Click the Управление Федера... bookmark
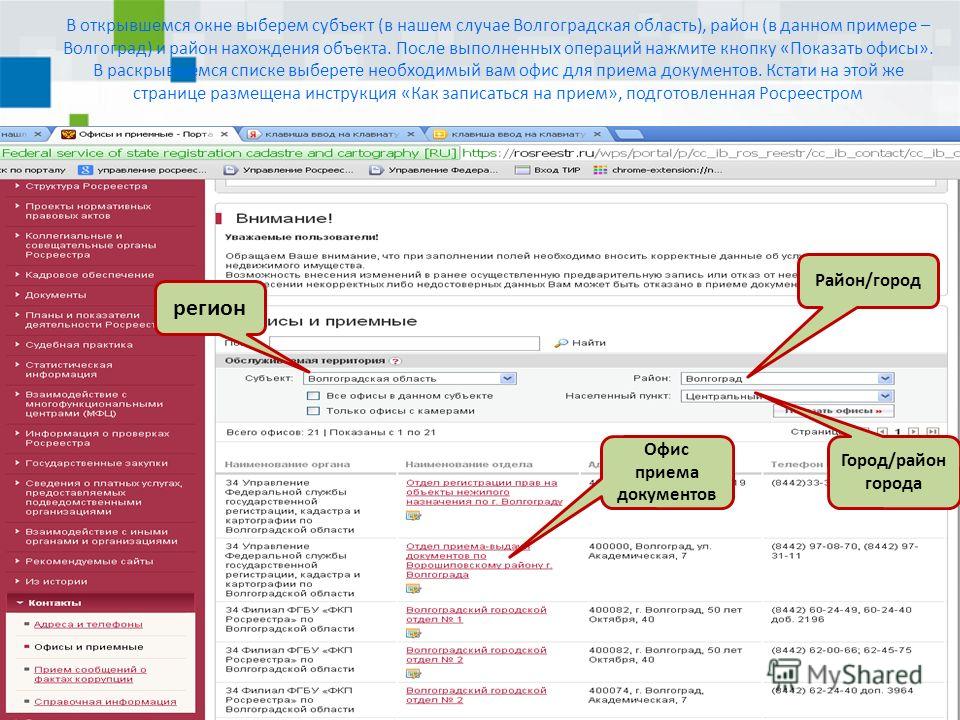 435,170
